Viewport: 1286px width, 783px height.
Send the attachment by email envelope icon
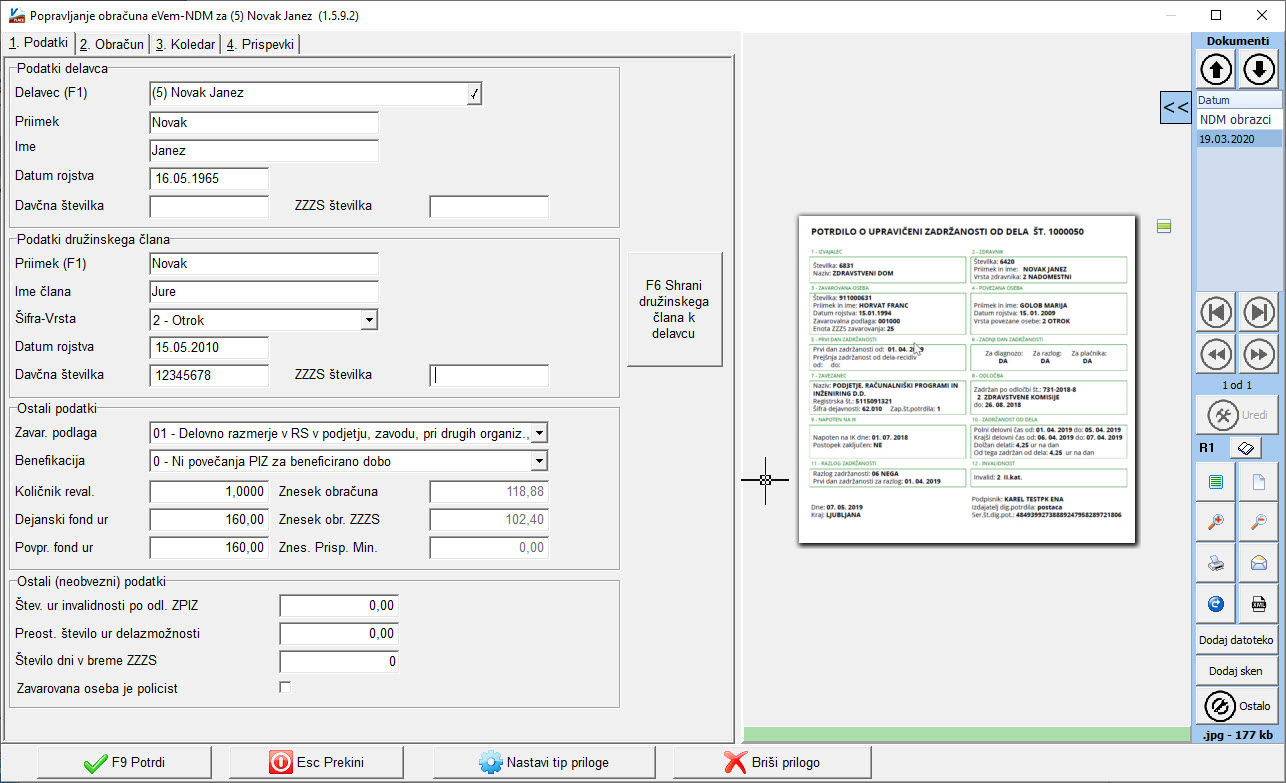[x=1259, y=563]
